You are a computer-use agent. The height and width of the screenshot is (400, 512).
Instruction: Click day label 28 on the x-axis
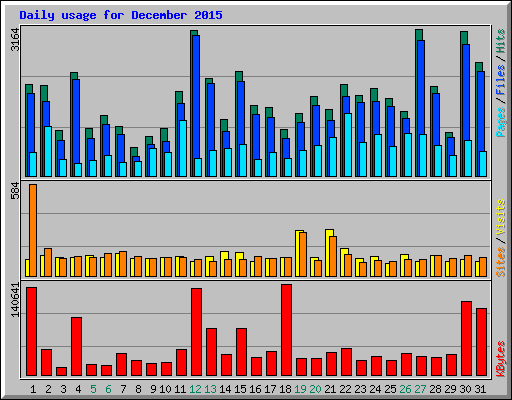point(435,389)
